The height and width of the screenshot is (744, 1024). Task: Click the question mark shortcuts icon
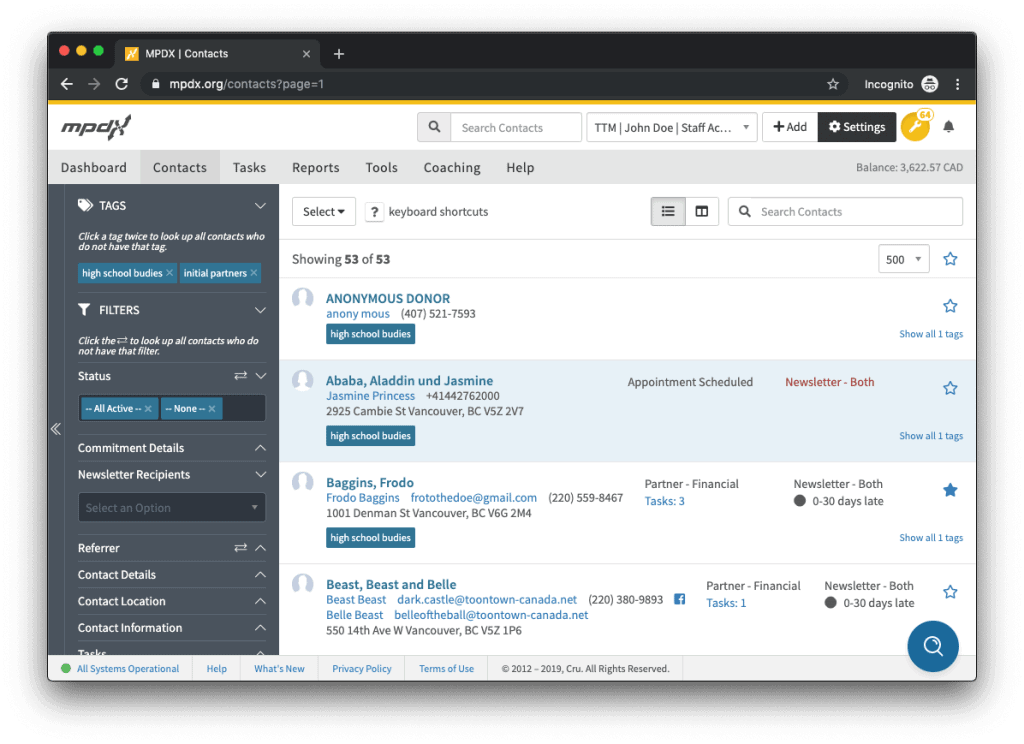374,212
